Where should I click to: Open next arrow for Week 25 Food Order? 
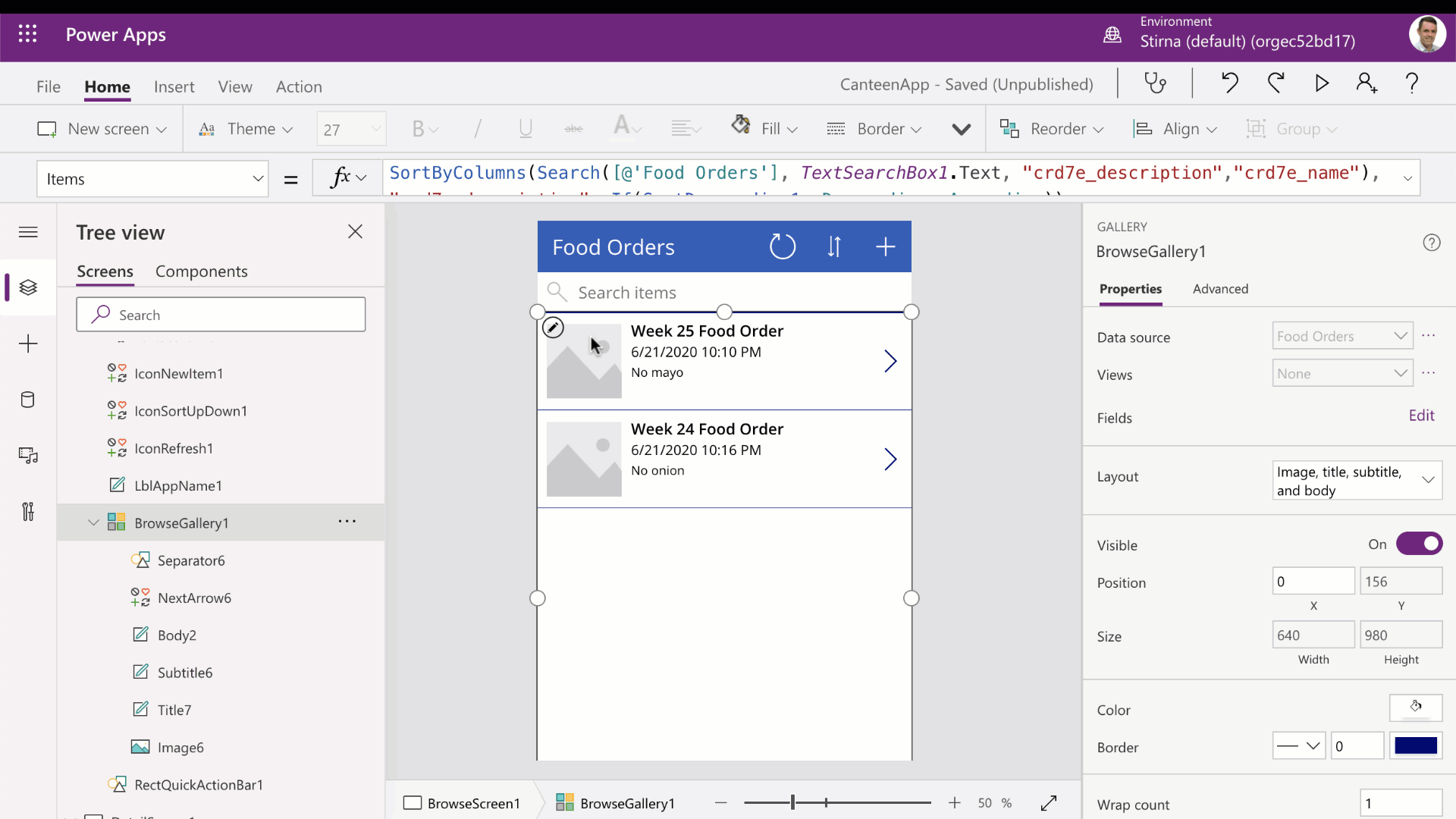click(890, 361)
